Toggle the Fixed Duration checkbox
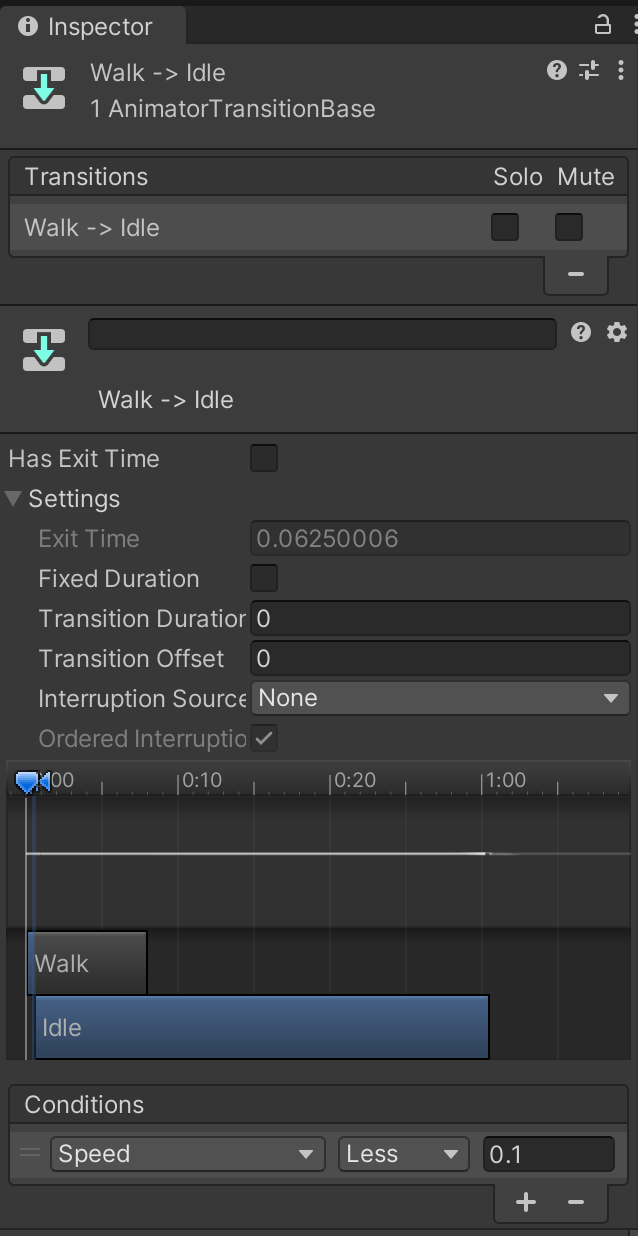 pos(264,579)
